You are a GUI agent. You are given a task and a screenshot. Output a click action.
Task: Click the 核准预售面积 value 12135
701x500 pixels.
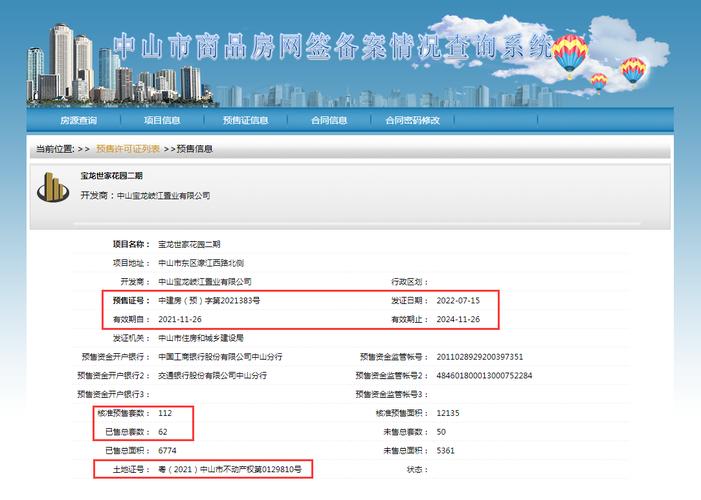(448, 413)
